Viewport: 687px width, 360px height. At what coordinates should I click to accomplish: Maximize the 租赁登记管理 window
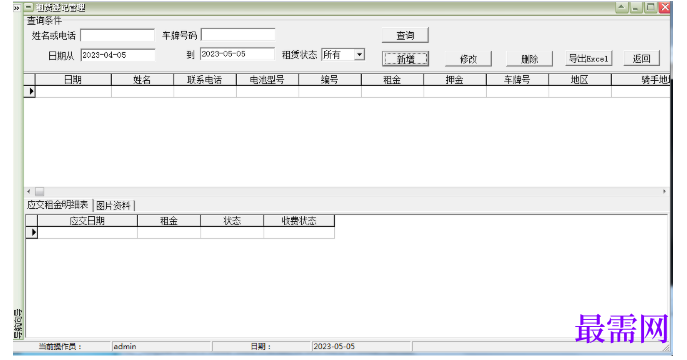[x=651, y=7]
